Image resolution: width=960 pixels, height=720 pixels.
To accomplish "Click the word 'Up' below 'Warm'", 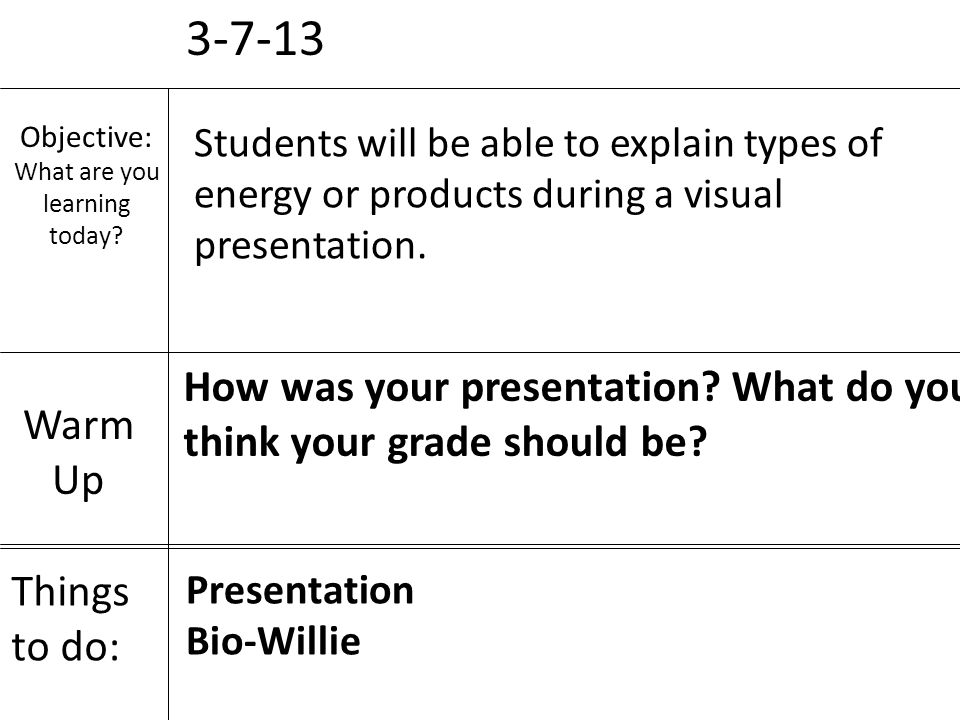I will tap(78, 481).
